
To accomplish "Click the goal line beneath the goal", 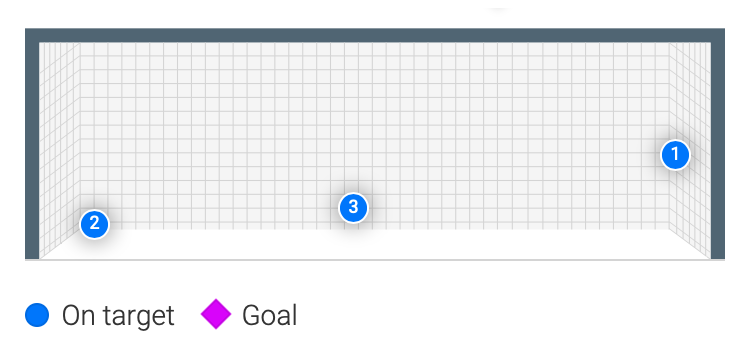I will tap(375, 260).
